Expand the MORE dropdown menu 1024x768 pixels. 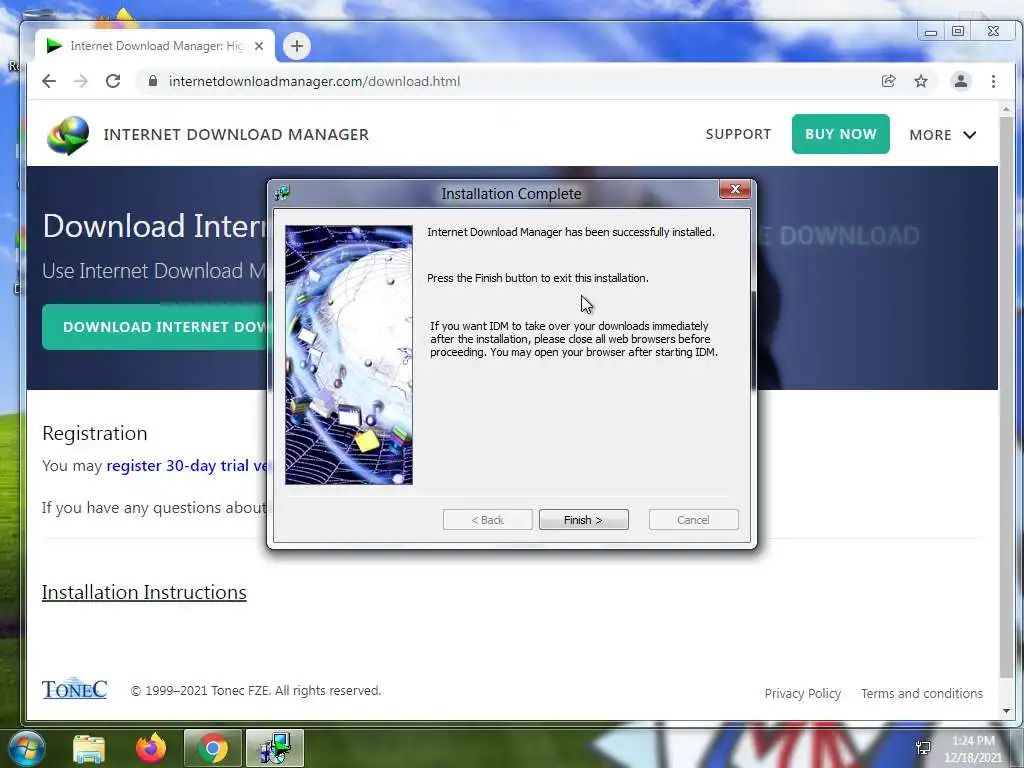[942, 135]
